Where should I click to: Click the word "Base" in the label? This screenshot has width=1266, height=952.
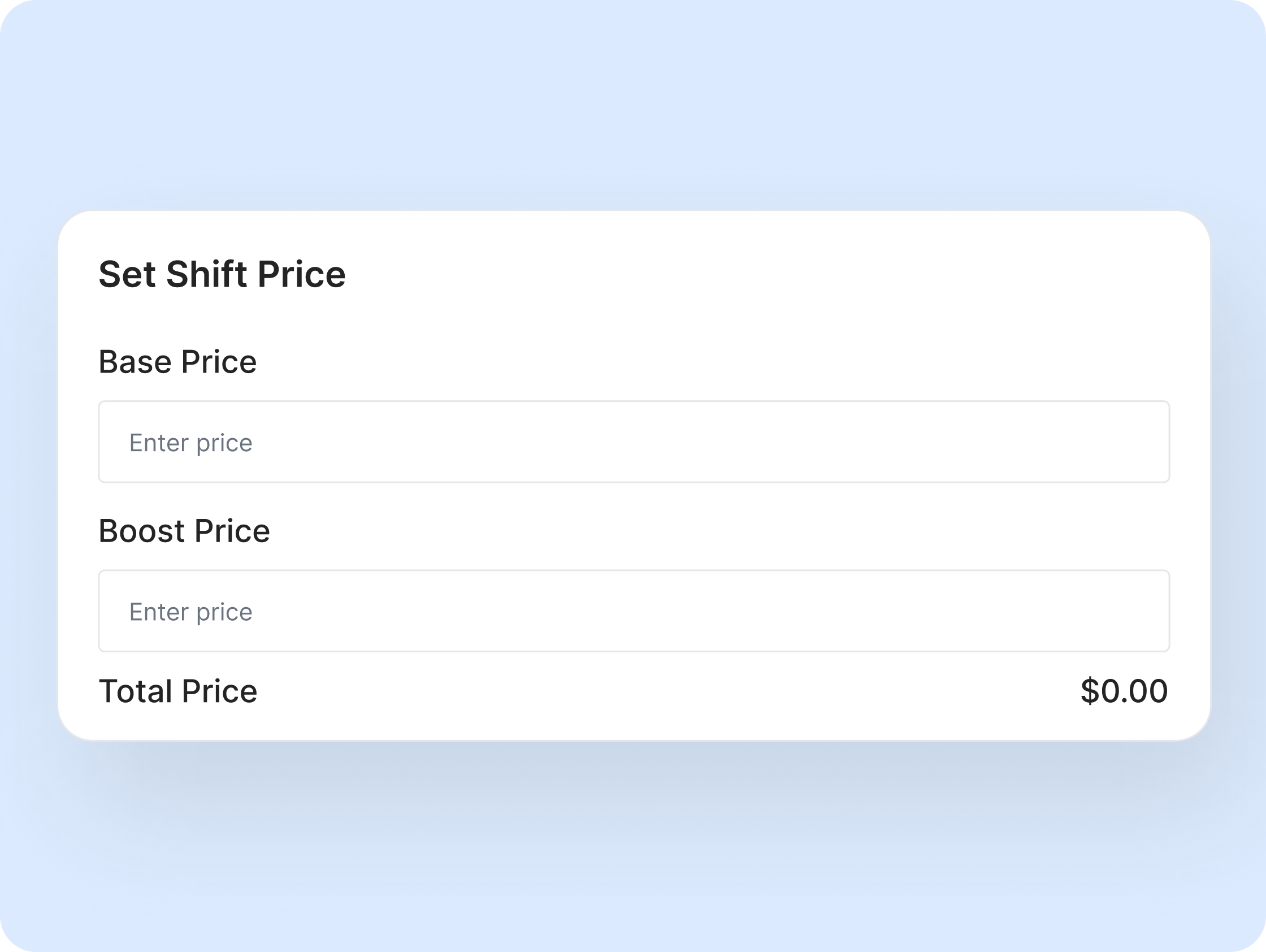click(x=135, y=362)
